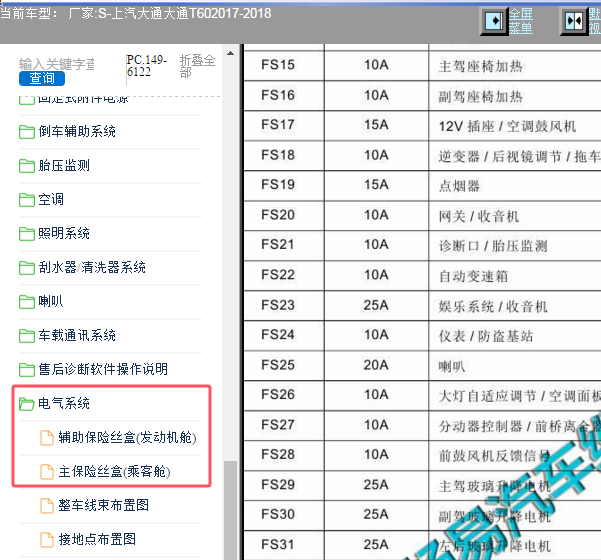Click the FS22 fuse cell
Screen dimensions: 601x560
[x=284, y=275]
